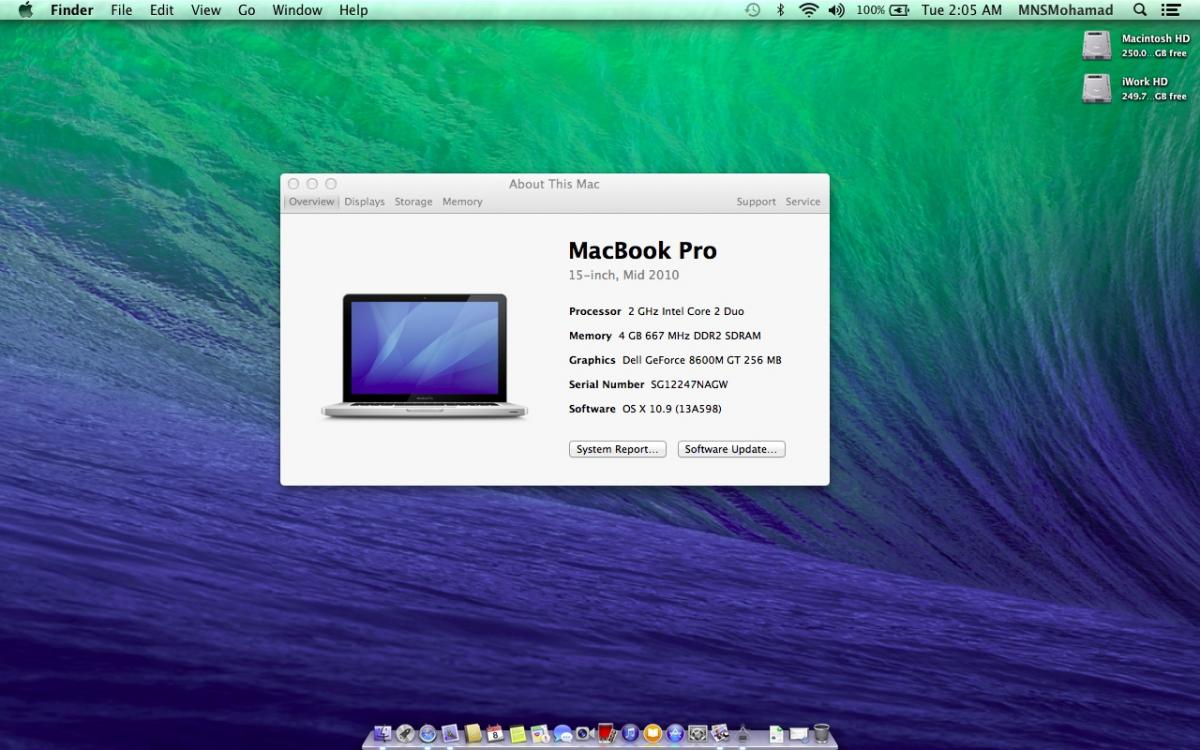Open iTunes music note icon in Dock

(x=630, y=734)
